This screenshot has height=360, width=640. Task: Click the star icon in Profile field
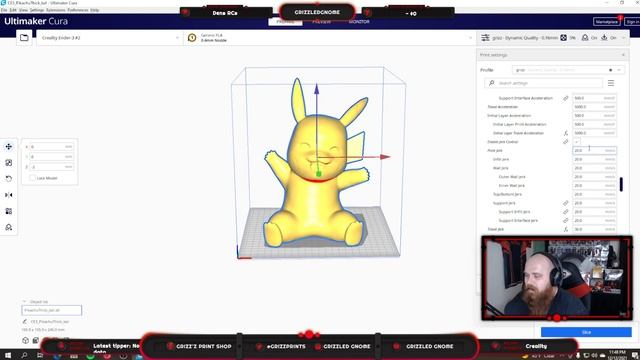[x=611, y=70]
